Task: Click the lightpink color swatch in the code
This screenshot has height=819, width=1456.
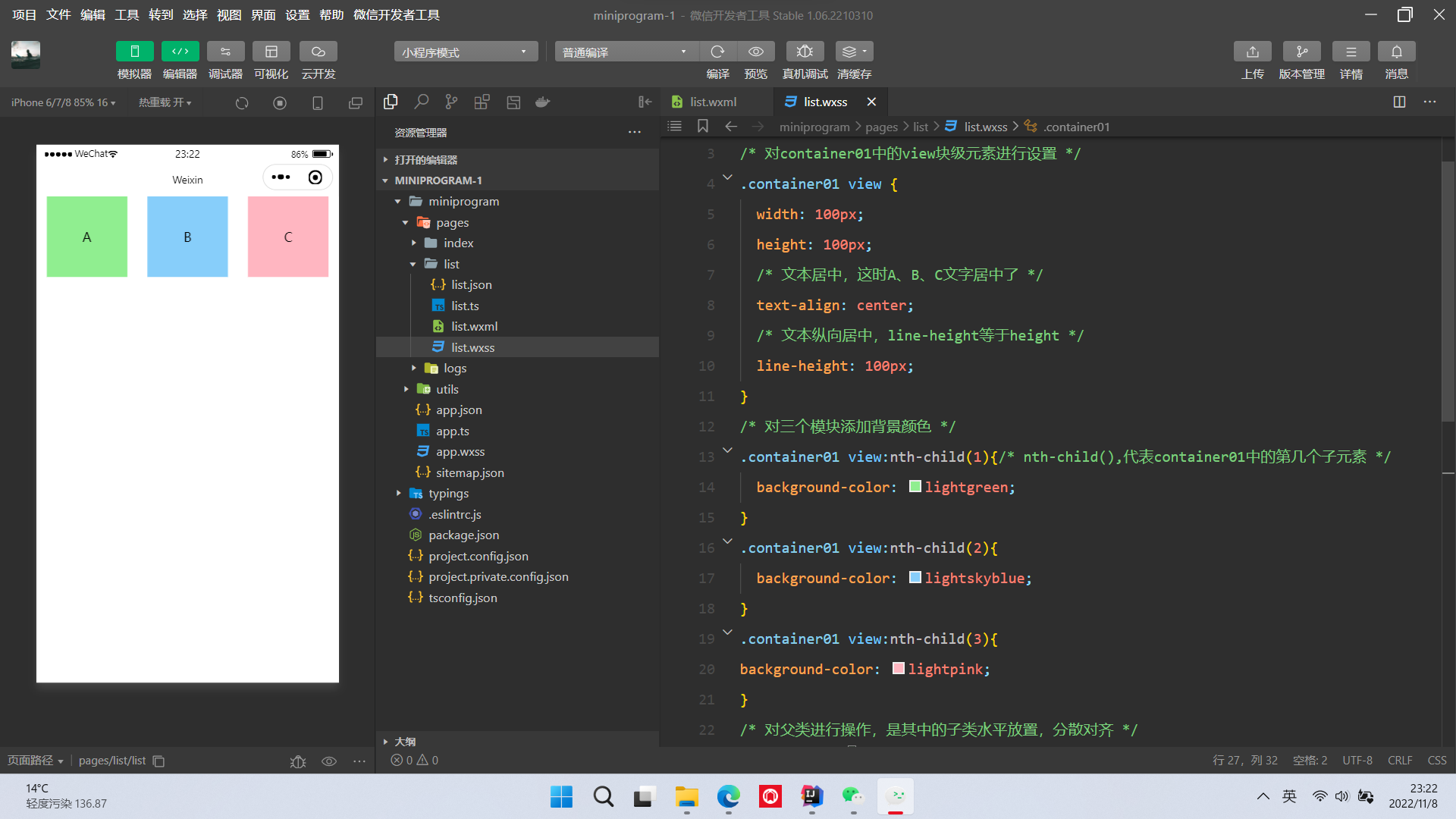Action: click(898, 669)
